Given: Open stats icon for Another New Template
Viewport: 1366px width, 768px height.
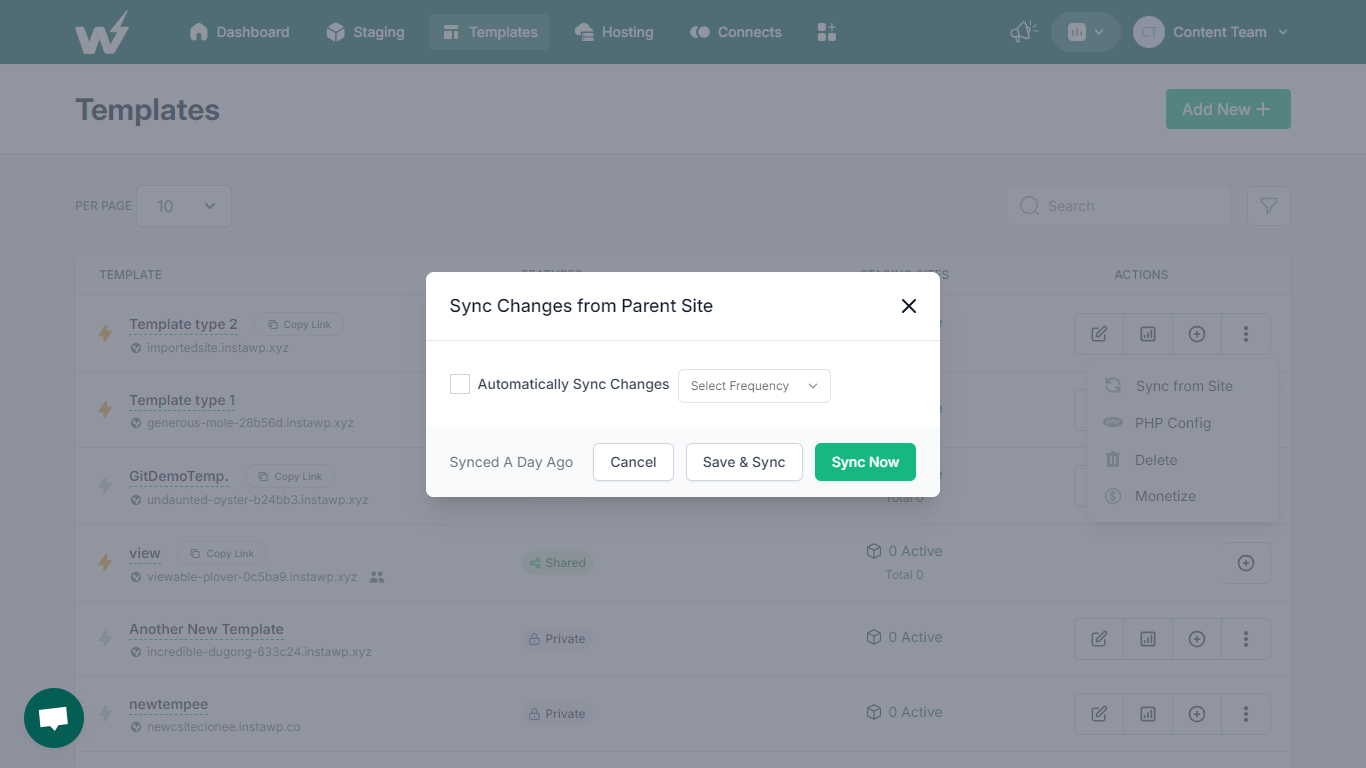Looking at the screenshot, I should tap(1148, 639).
